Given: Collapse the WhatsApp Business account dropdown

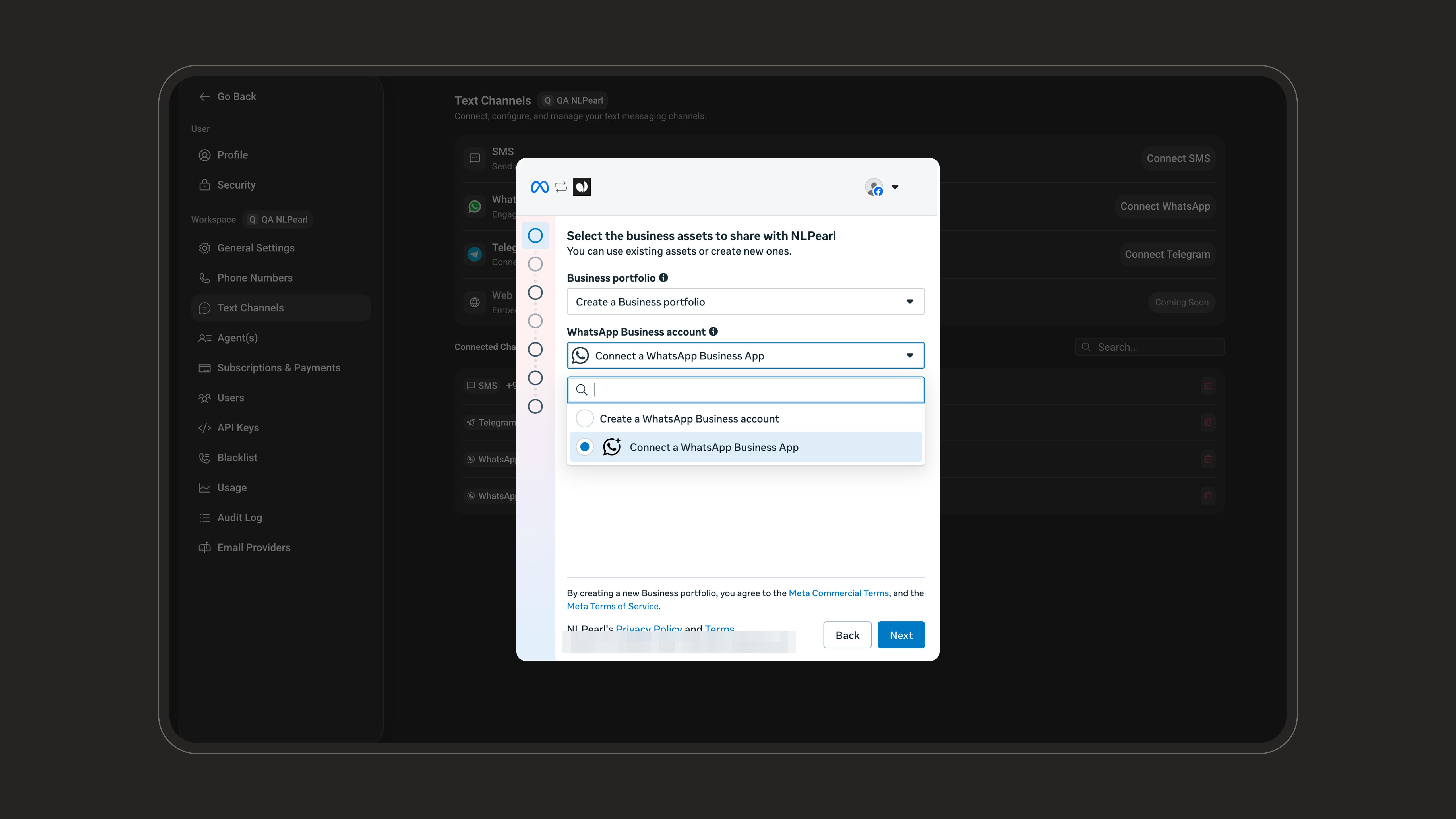Looking at the screenshot, I should [746, 355].
